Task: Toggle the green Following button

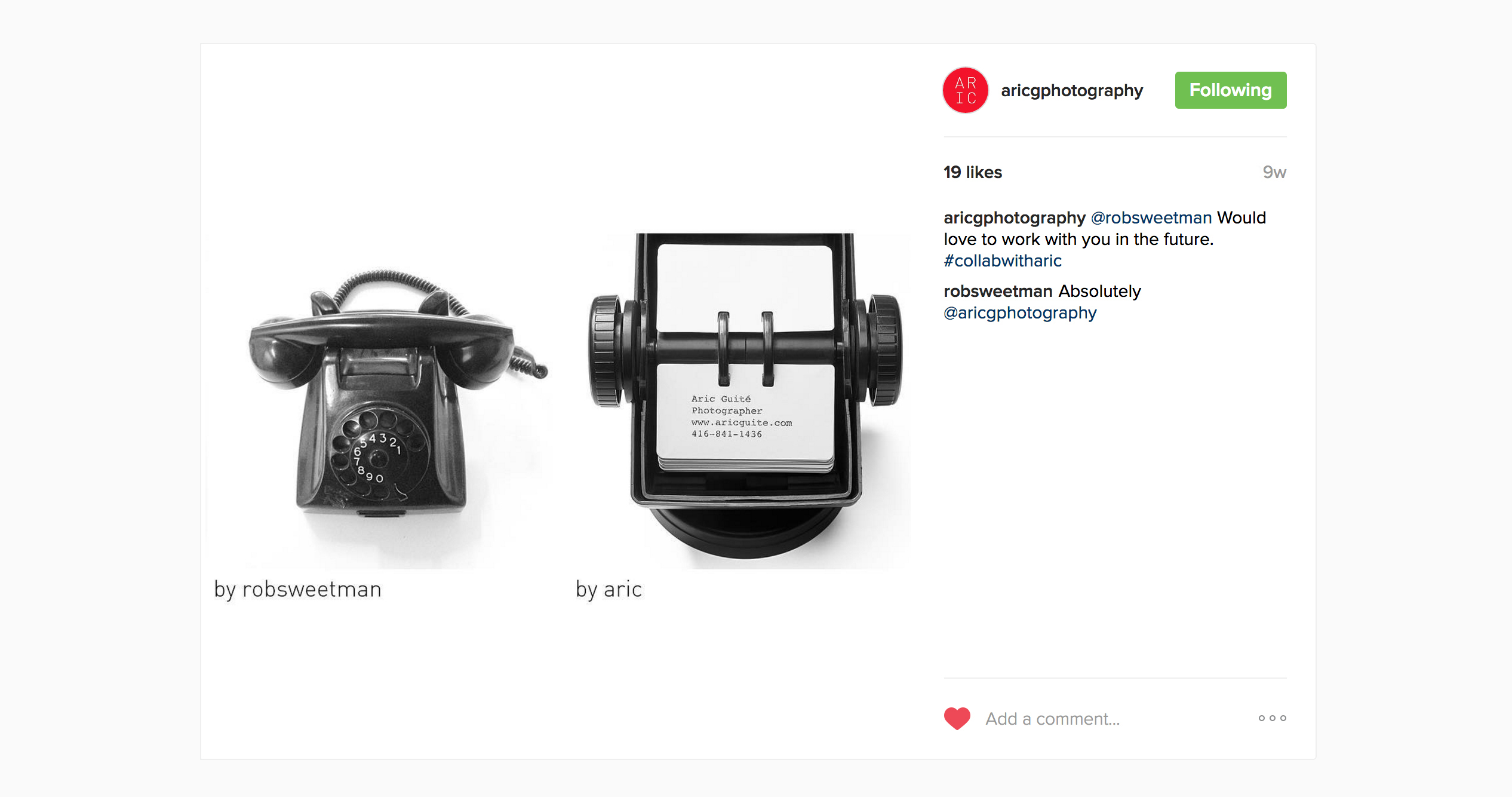Action: pyautogui.click(x=1231, y=90)
